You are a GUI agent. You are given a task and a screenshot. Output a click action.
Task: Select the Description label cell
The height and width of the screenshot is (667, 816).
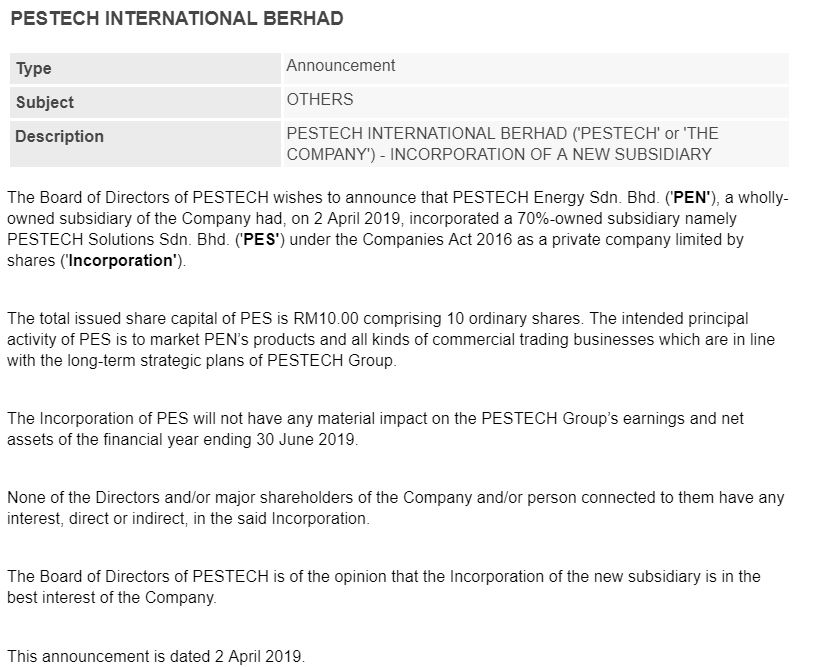click(145, 144)
